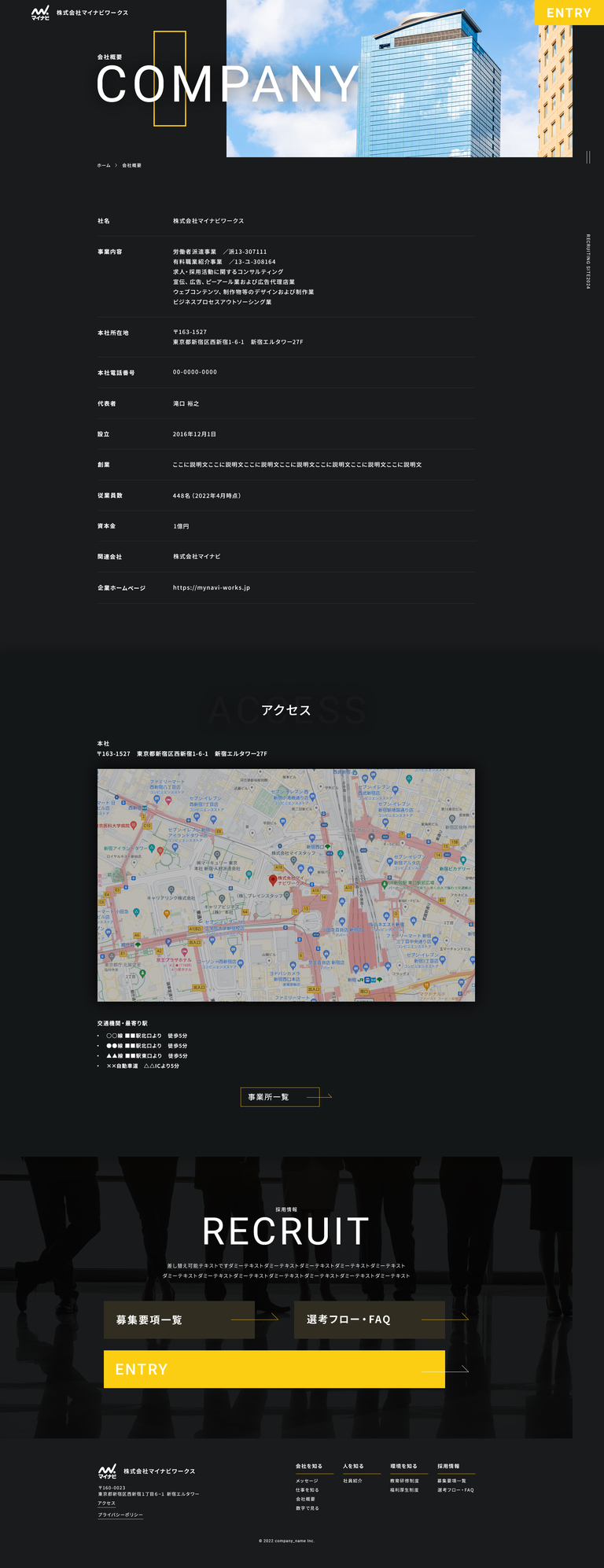
Task: Click the embedded Google map of Shinjuku
Action: (285, 885)
